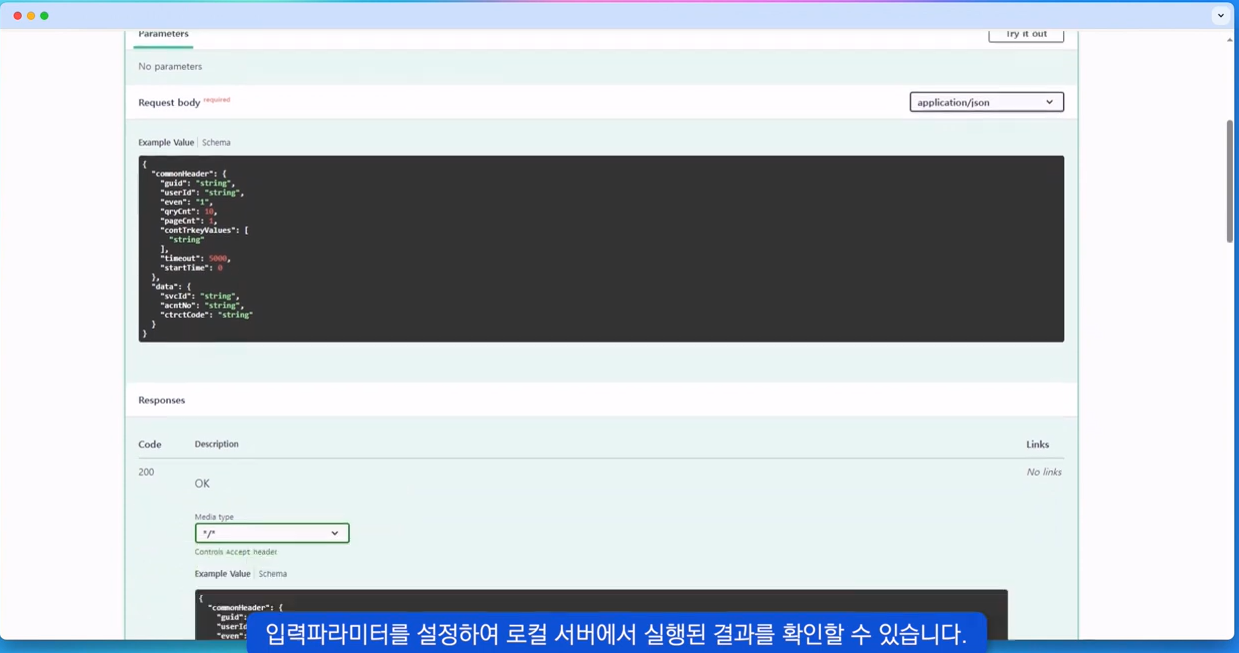Click the Media type label
This screenshot has height=653, width=1239.
(214, 517)
